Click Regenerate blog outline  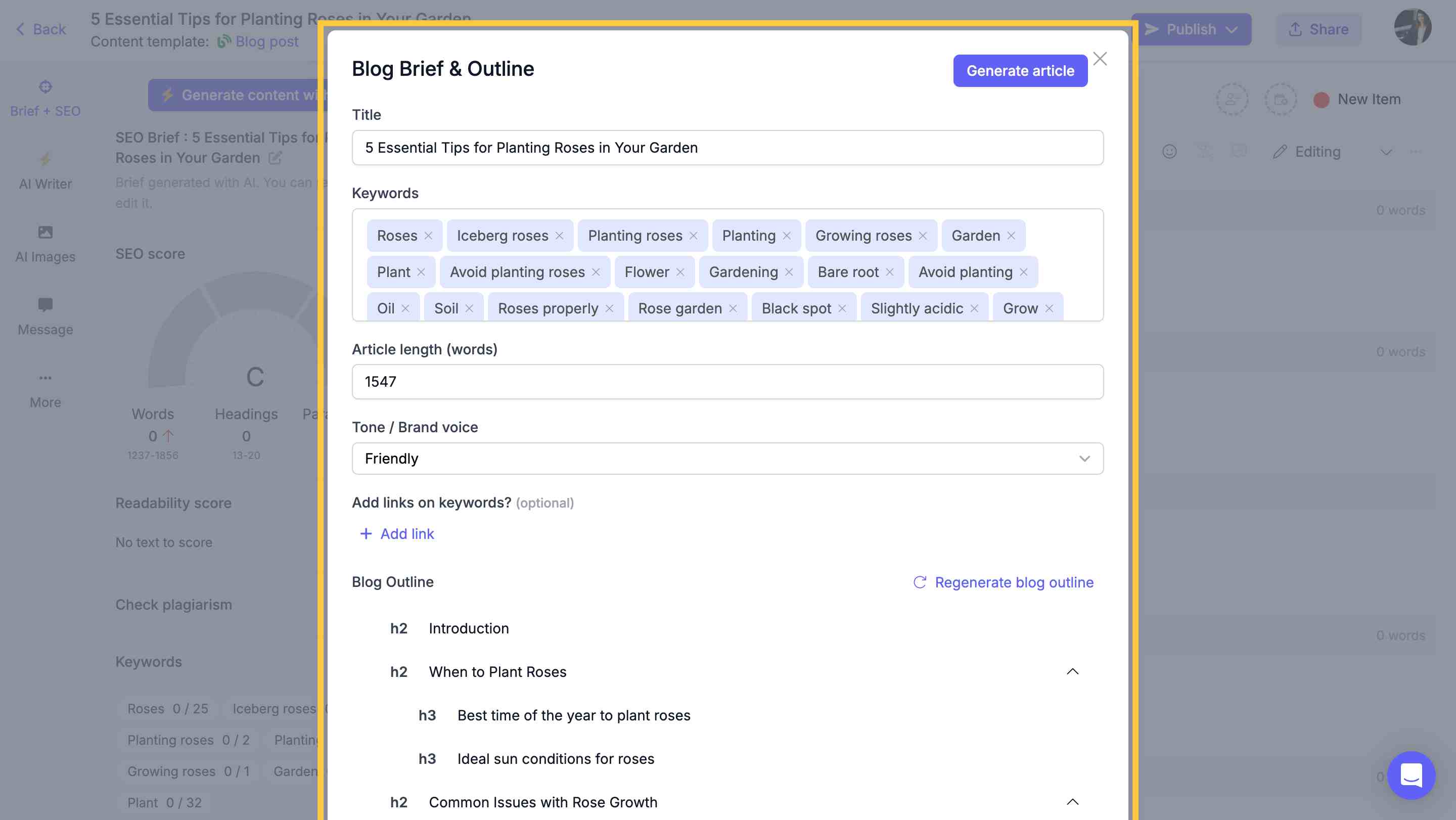(x=1003, y=582)
